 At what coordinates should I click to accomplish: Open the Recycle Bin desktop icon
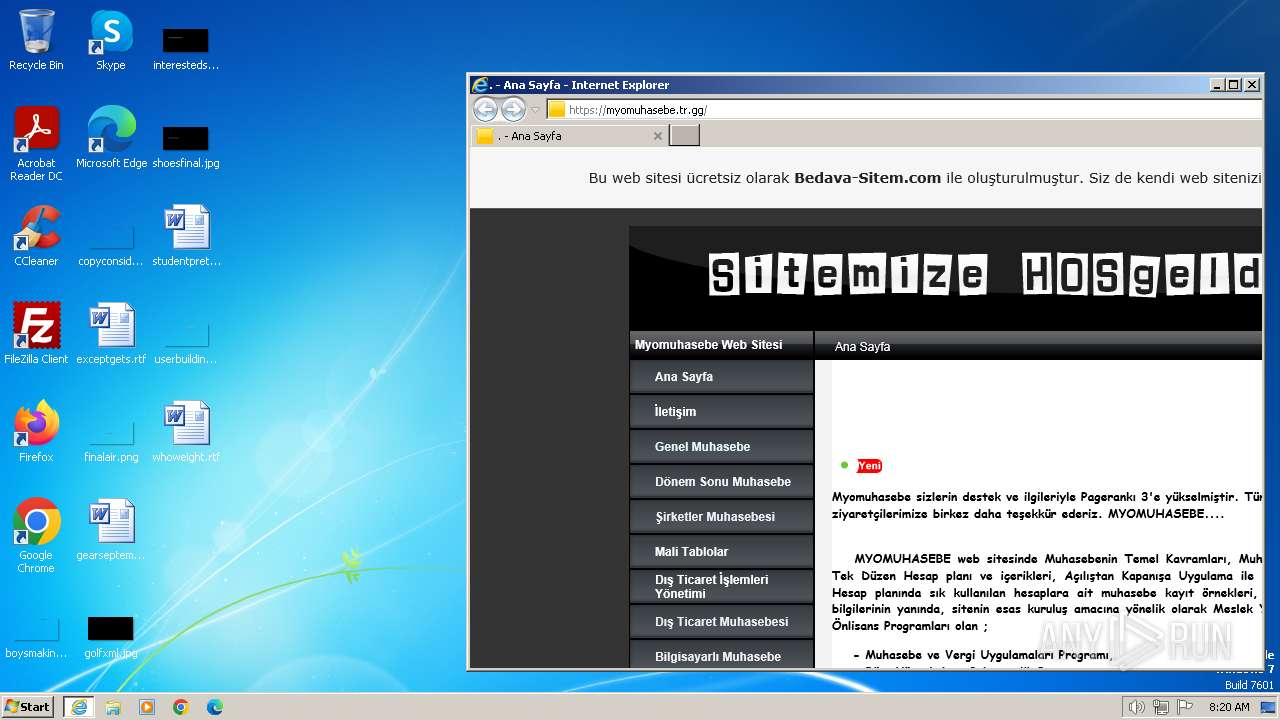point(36,40)
